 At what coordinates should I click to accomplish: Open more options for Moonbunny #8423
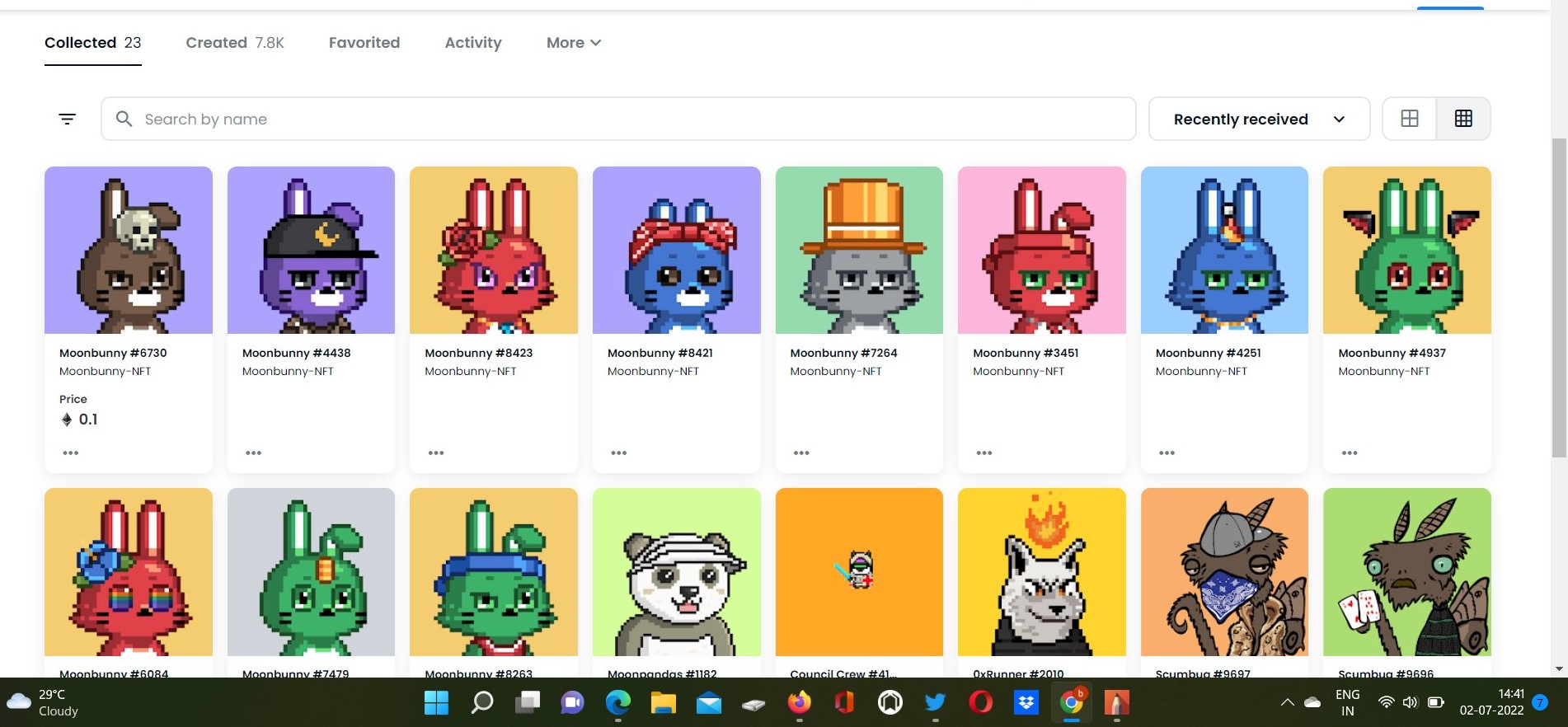[436, 453]
